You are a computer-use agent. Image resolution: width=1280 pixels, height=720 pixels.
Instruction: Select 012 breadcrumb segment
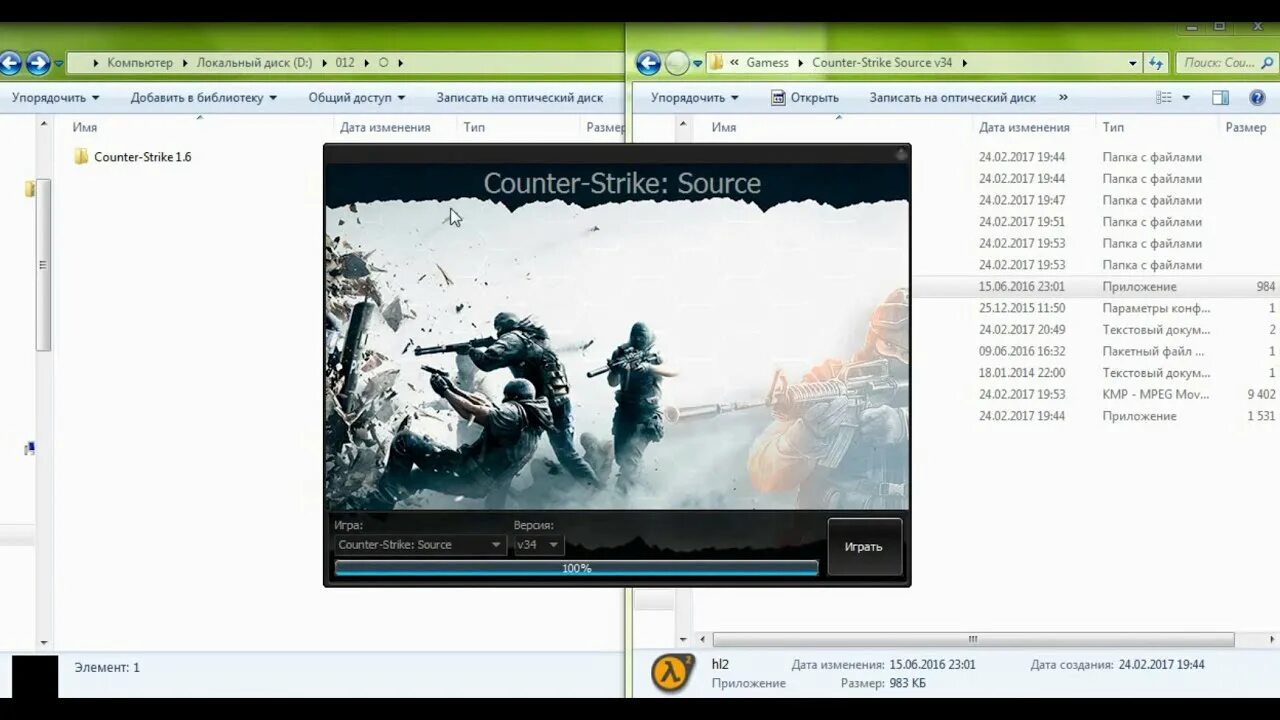point(345,62)
